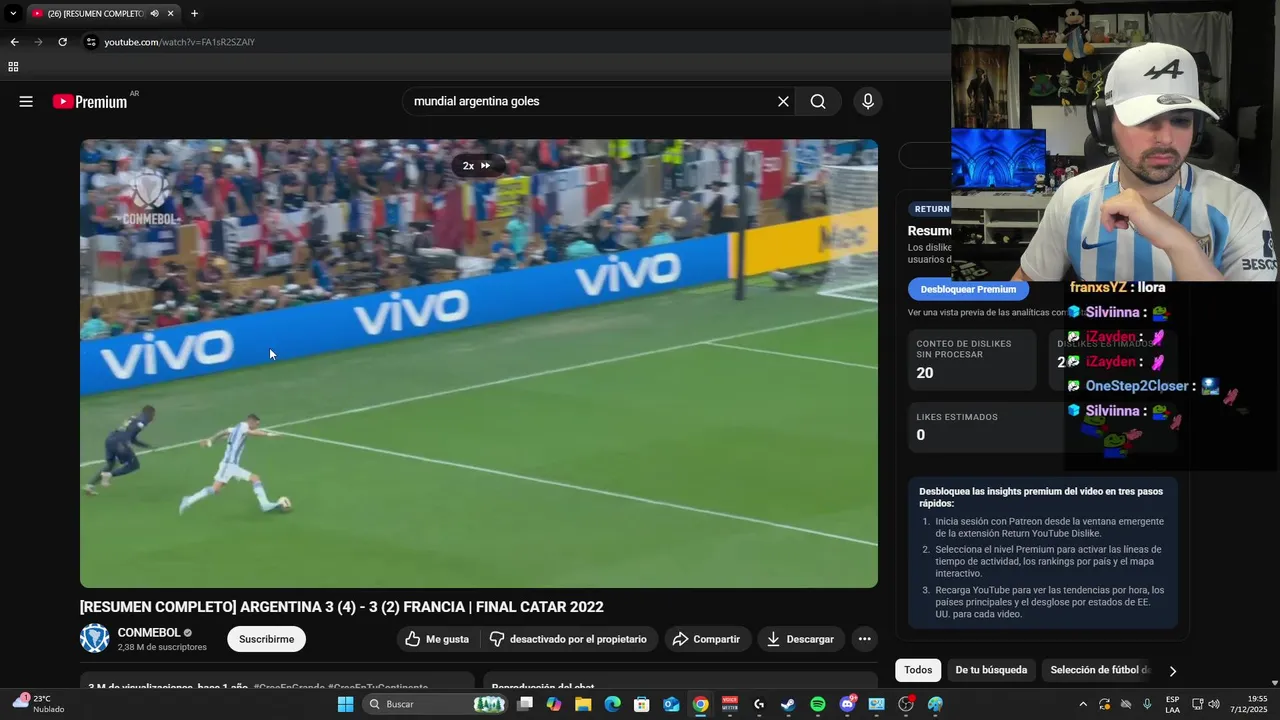
Task: Mute the tab using its speaker icon
Action: pos(155,14)
